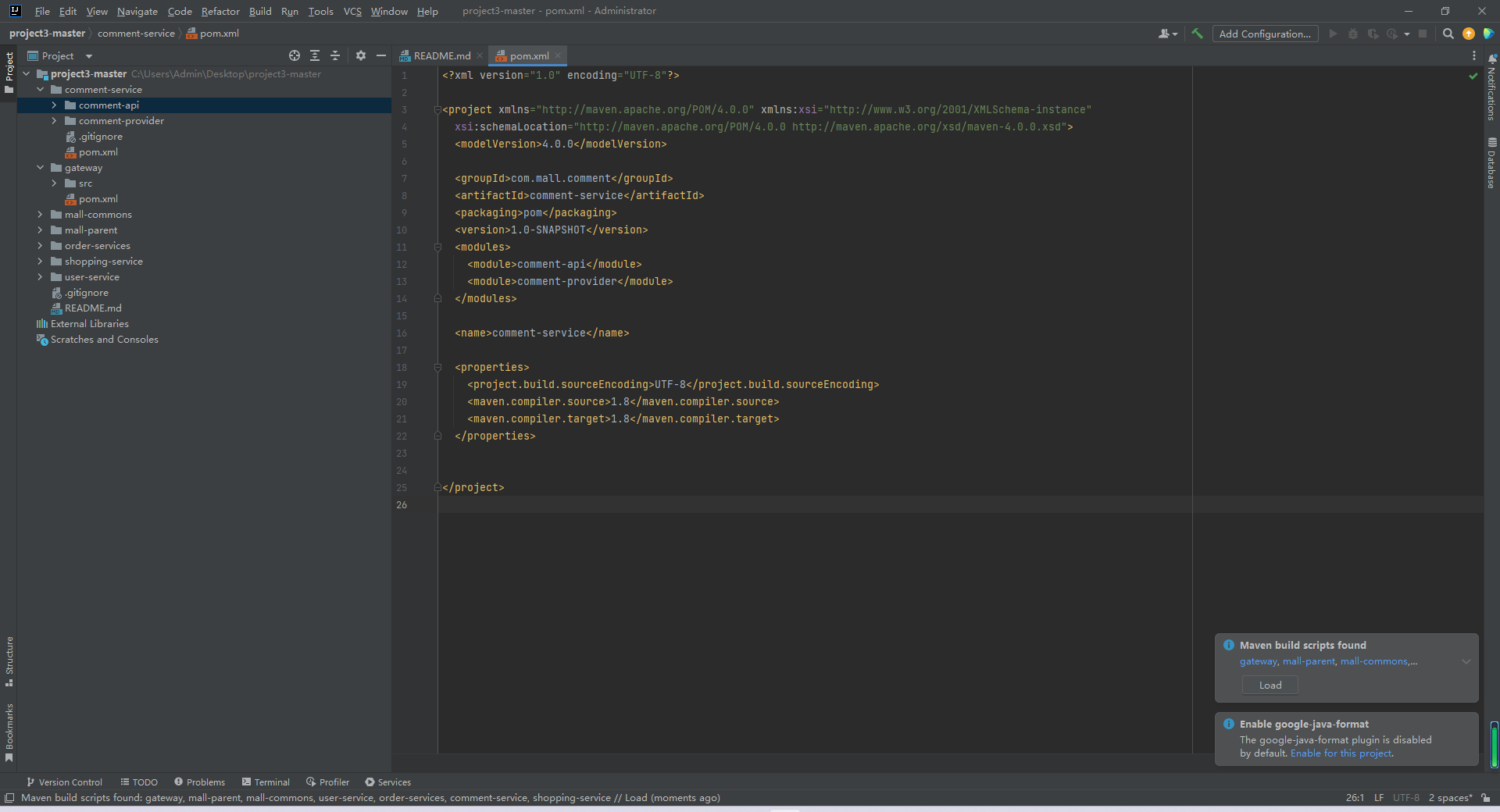This screenshot has width=1500, height=812.
Task: Switch to the README.md tab
Action: (x=441, y=55)
